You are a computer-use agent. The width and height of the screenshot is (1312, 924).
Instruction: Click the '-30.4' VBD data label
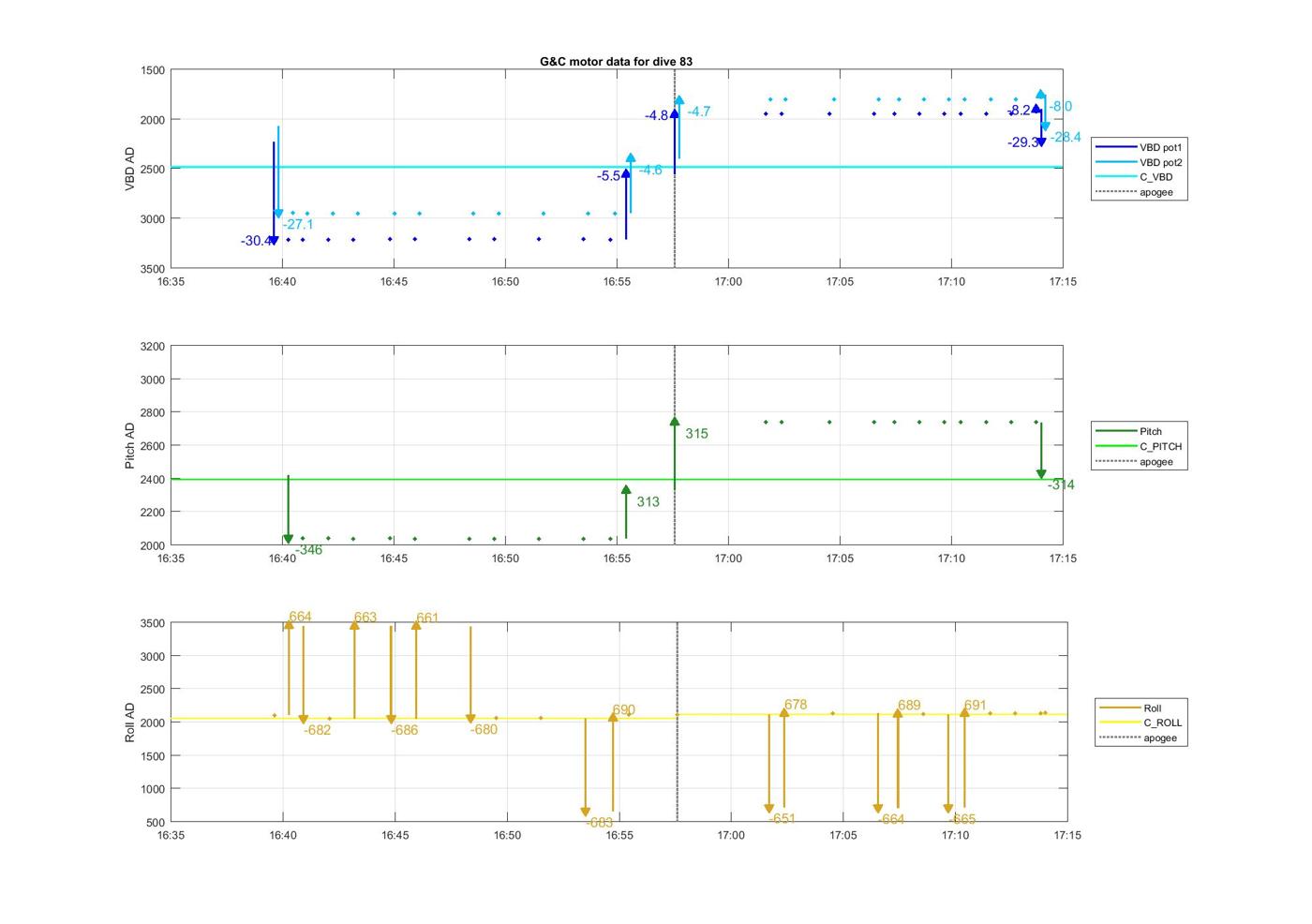(257, 241)
